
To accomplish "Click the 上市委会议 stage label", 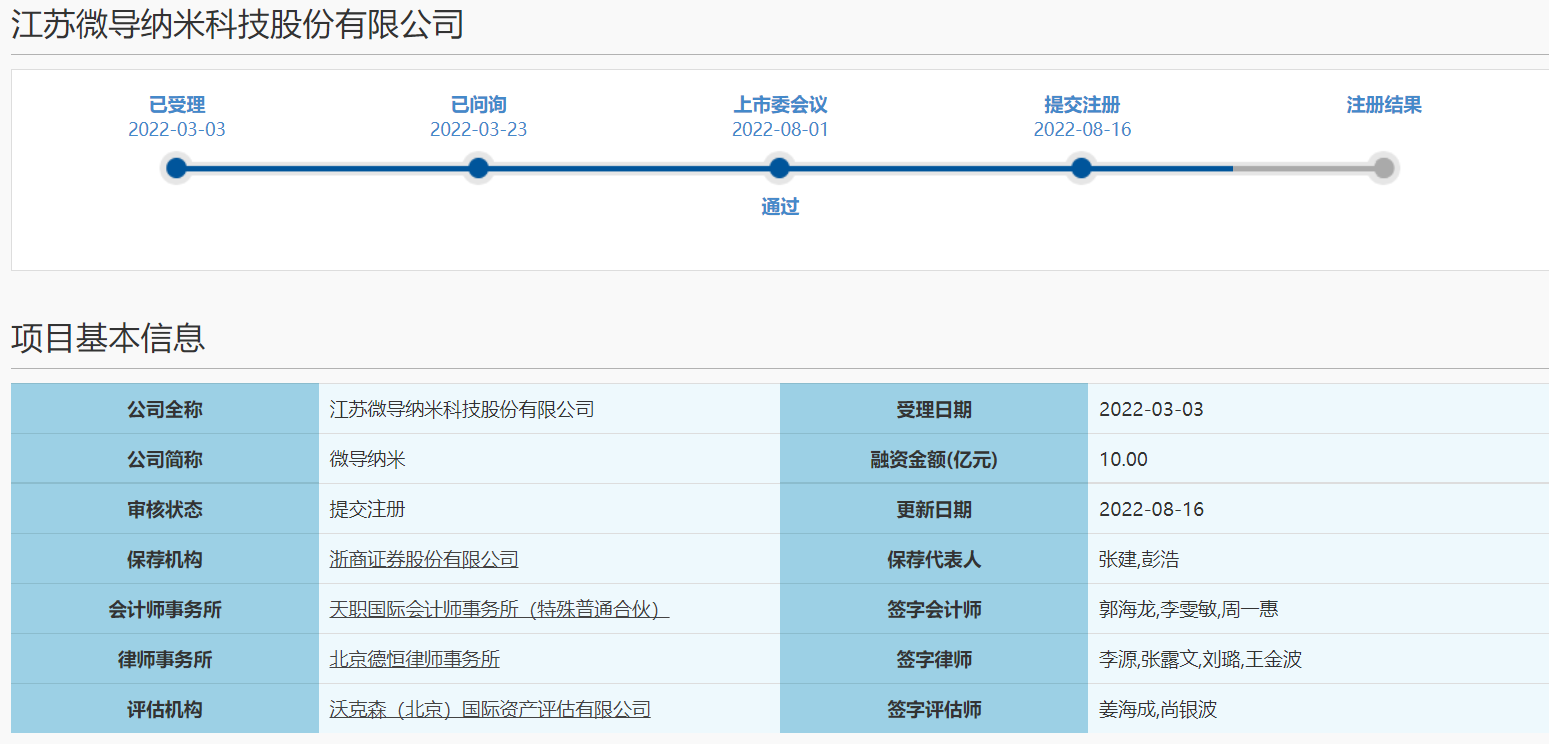I will pyautogui.click(x=780, y=105).
